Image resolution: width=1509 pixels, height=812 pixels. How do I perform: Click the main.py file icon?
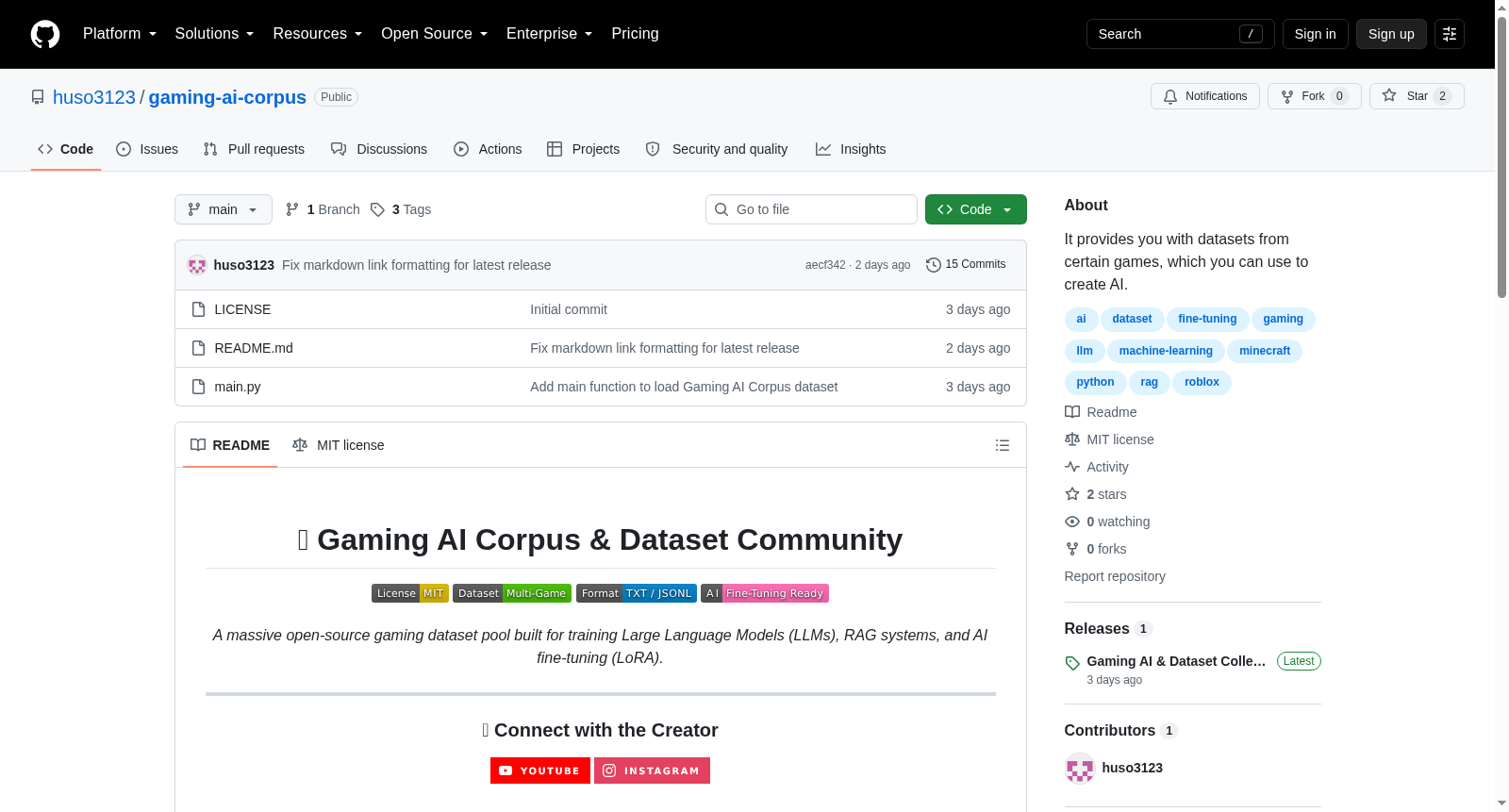(198, 387)
